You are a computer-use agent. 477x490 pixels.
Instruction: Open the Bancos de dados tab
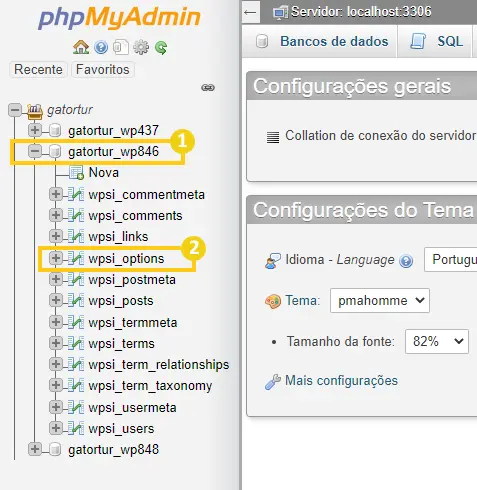coord(320,41)
